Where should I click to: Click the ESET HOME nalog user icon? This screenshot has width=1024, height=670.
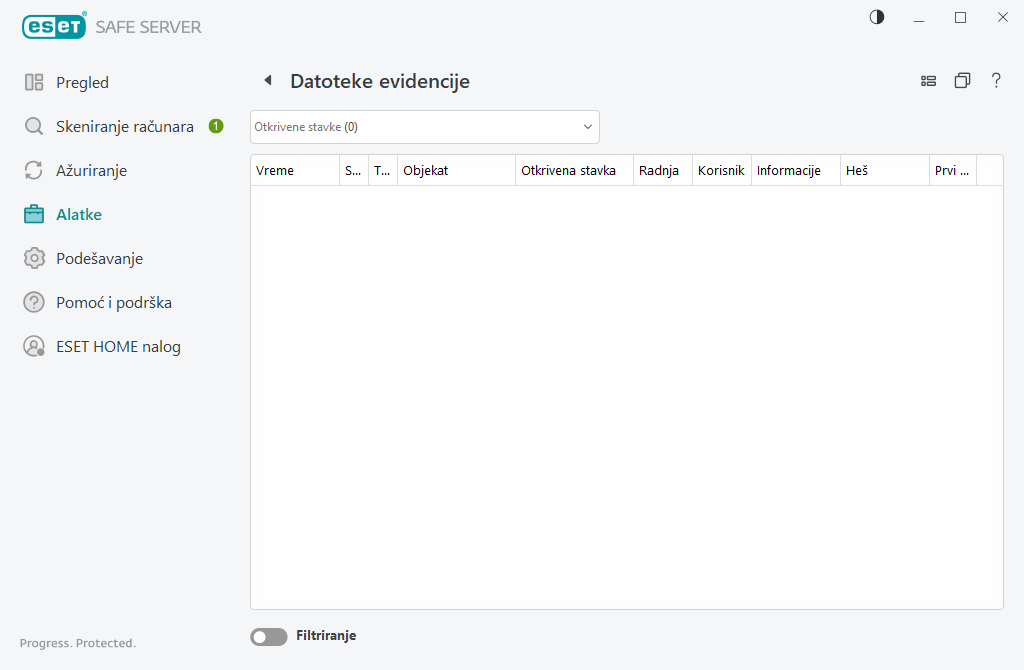tap(34, 347)
